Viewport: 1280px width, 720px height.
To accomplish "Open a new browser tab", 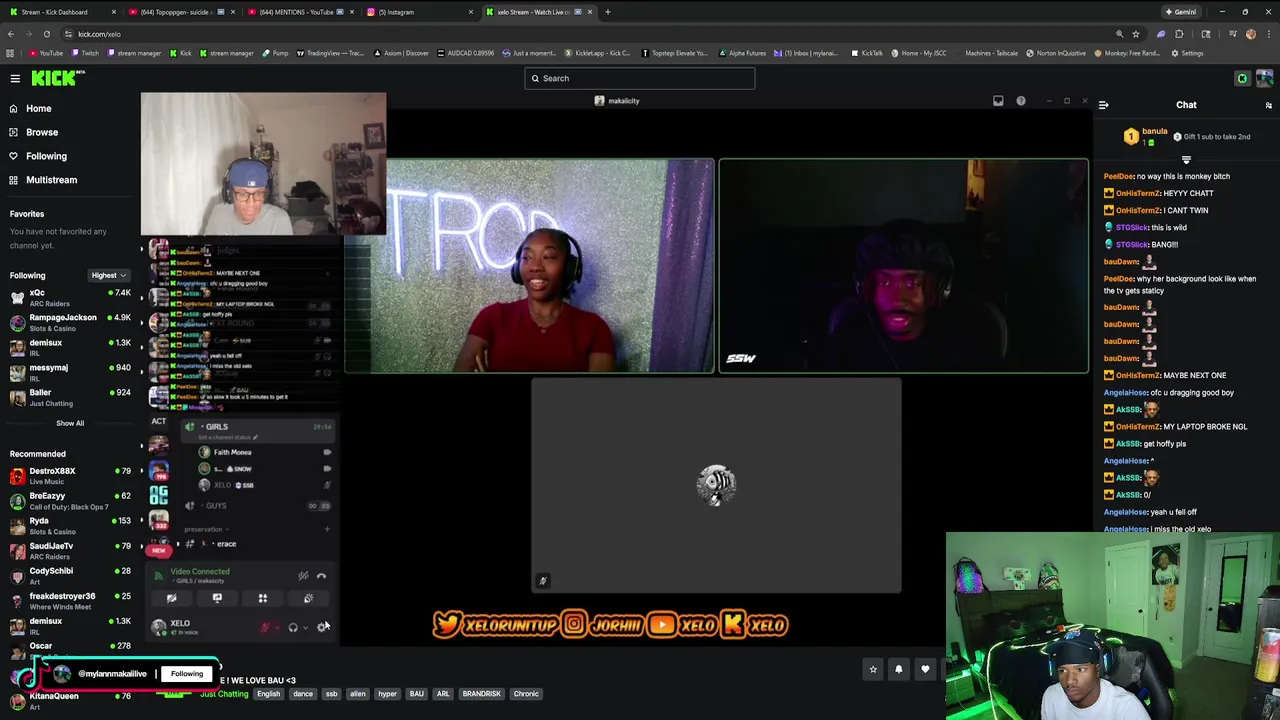I will click(x=607, y=12).
